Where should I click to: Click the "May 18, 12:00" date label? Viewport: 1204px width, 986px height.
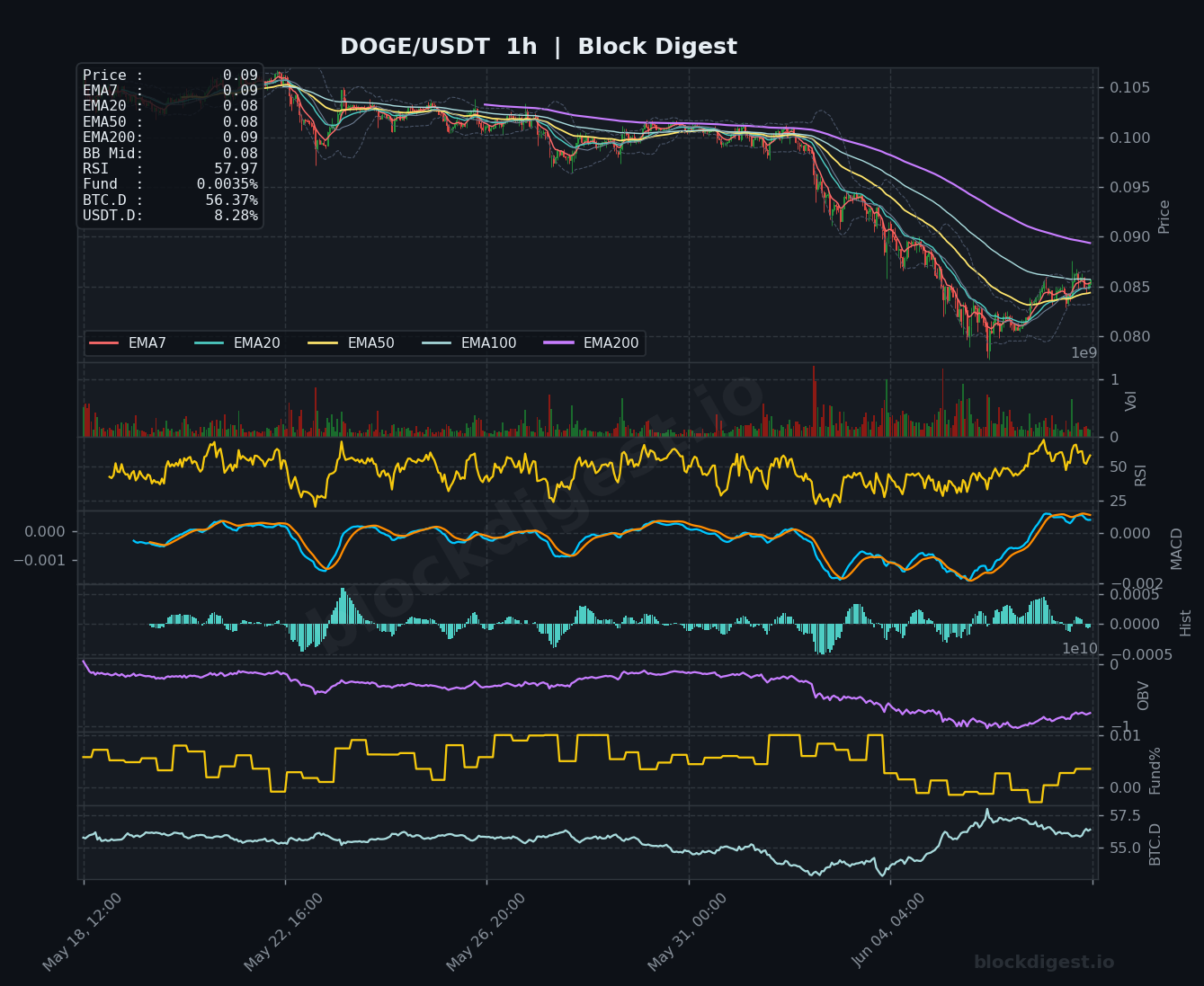click(82, 932)
